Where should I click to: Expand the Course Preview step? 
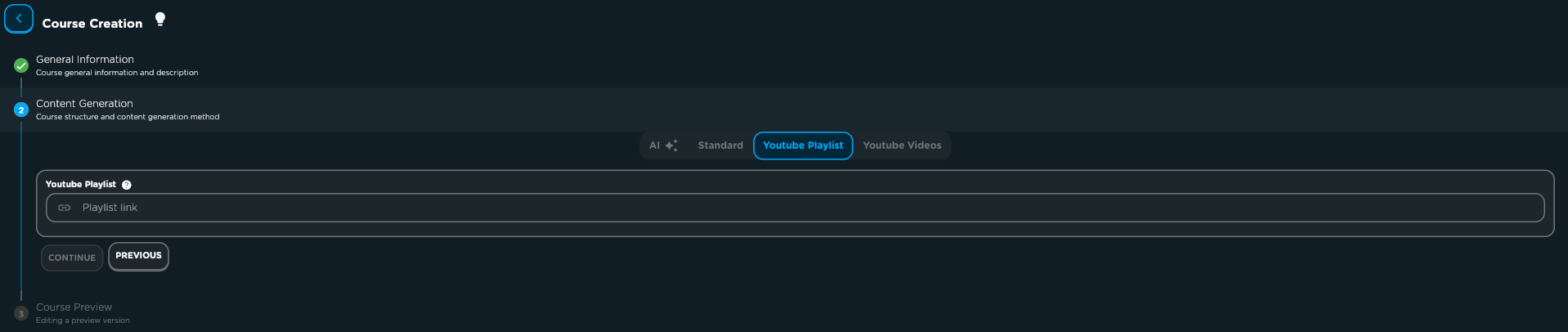tap(74, 307)
